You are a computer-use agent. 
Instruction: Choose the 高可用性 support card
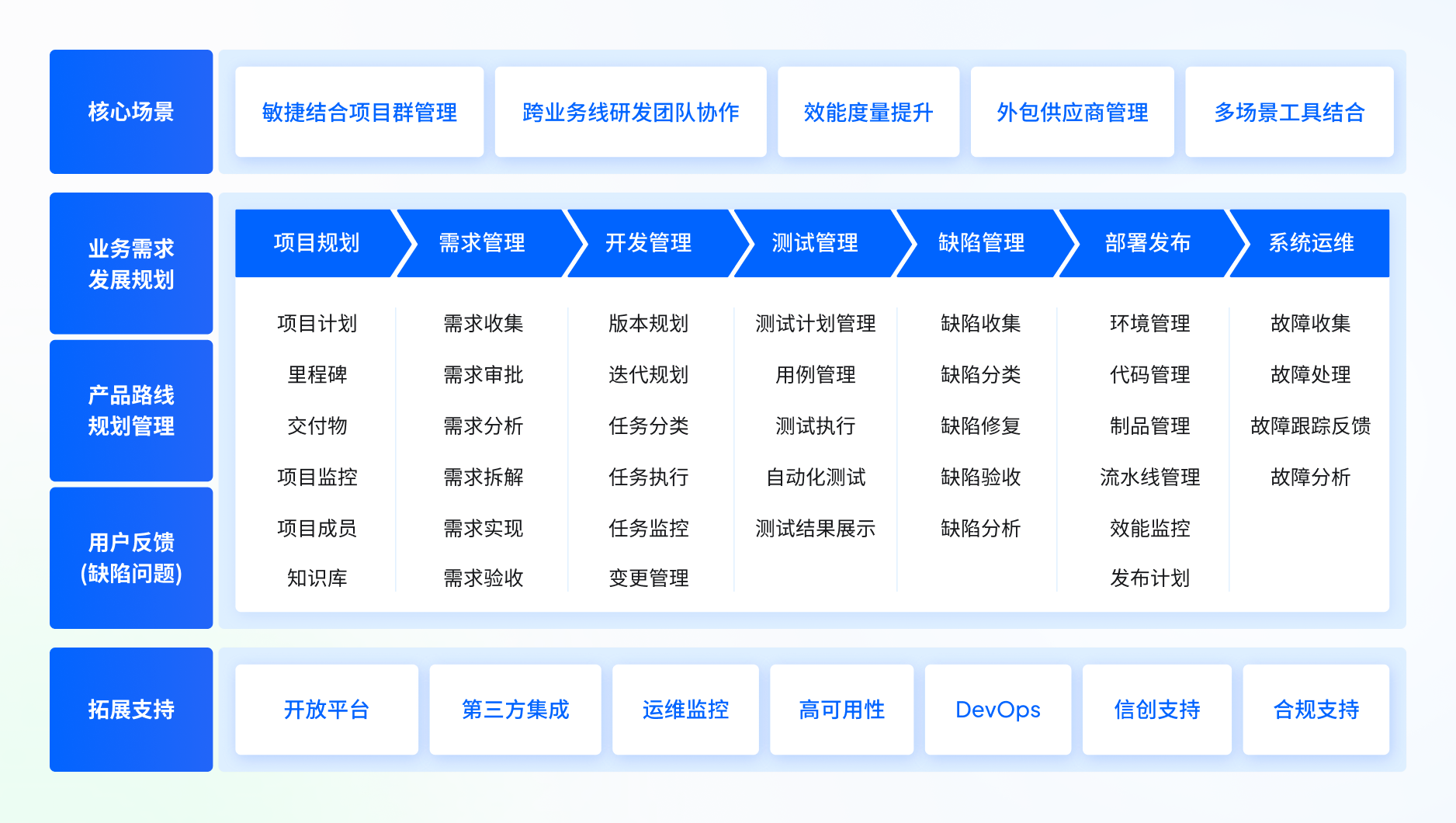pos(841,709)
